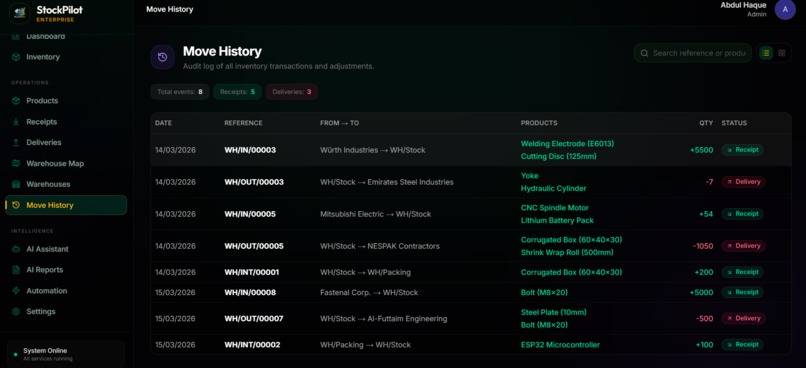Select Move History in the sidebar
Viewport: 806px width, 368px height.
(66, 205)
